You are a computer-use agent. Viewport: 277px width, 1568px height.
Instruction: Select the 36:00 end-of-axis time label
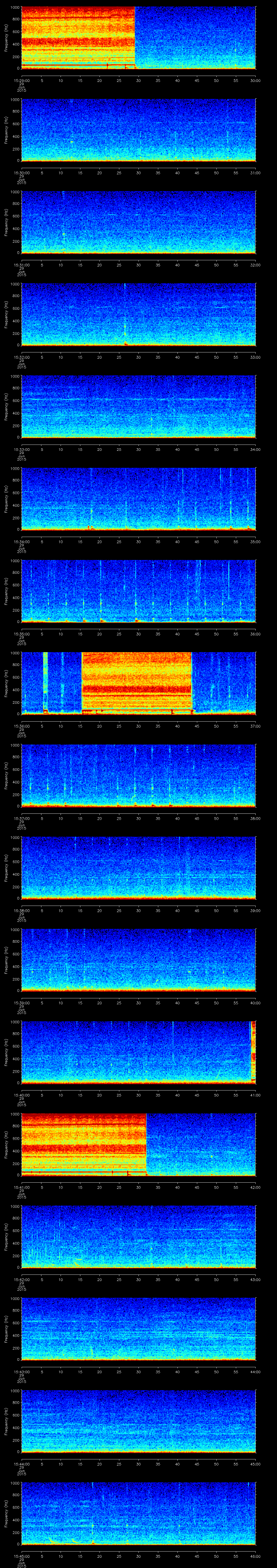tap(255, 634)
